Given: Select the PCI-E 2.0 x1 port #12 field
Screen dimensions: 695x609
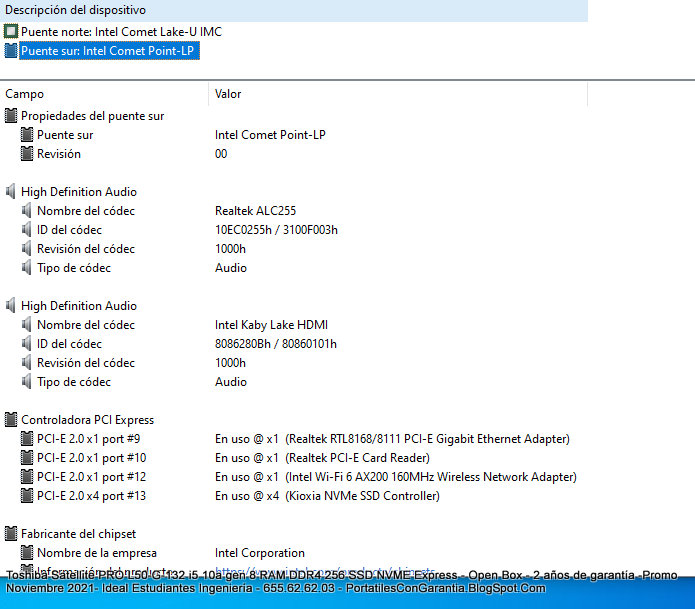Looking at the screenshot, I should (92, 477).
